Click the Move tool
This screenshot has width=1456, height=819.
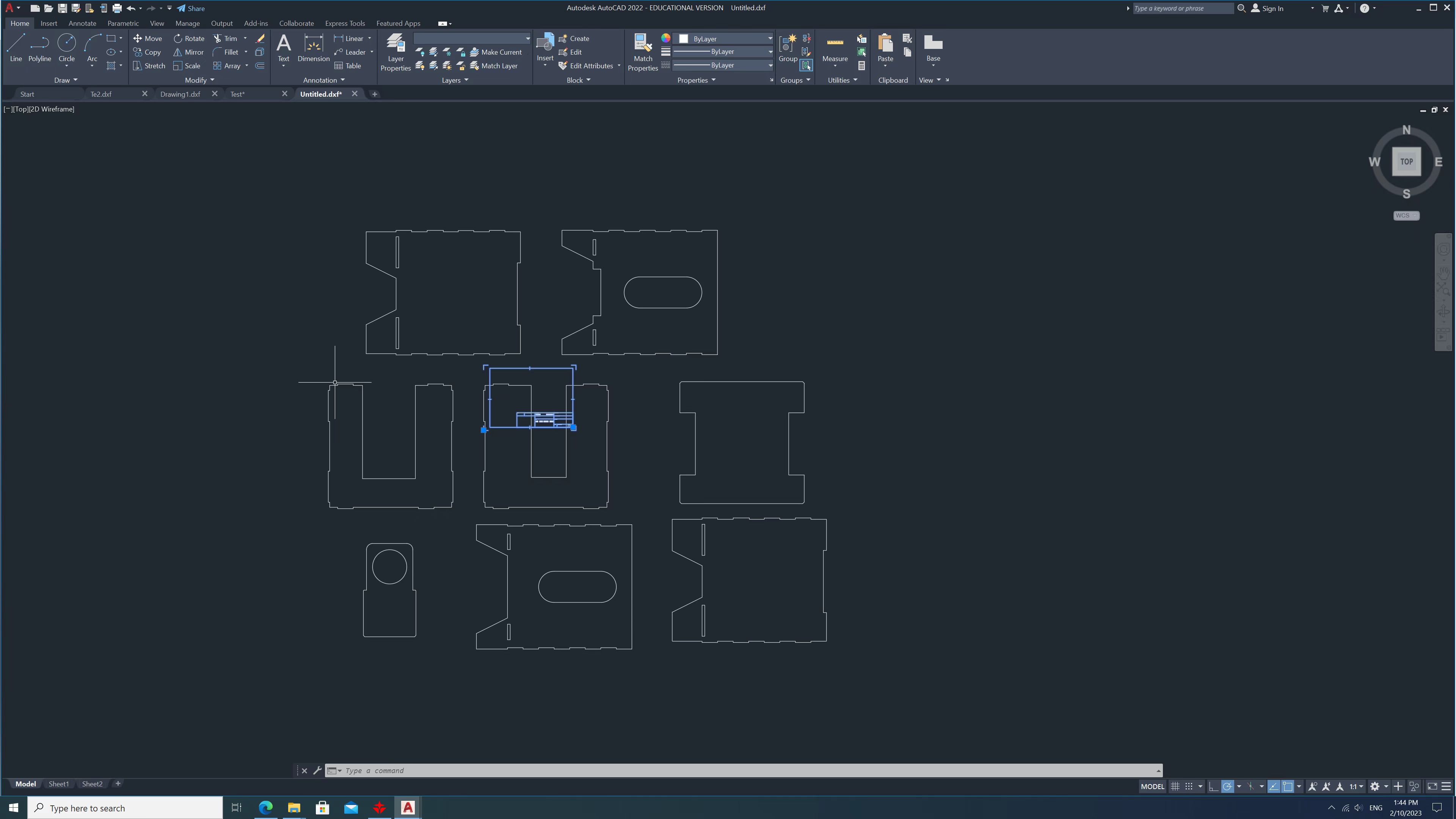tap(147, 38)
